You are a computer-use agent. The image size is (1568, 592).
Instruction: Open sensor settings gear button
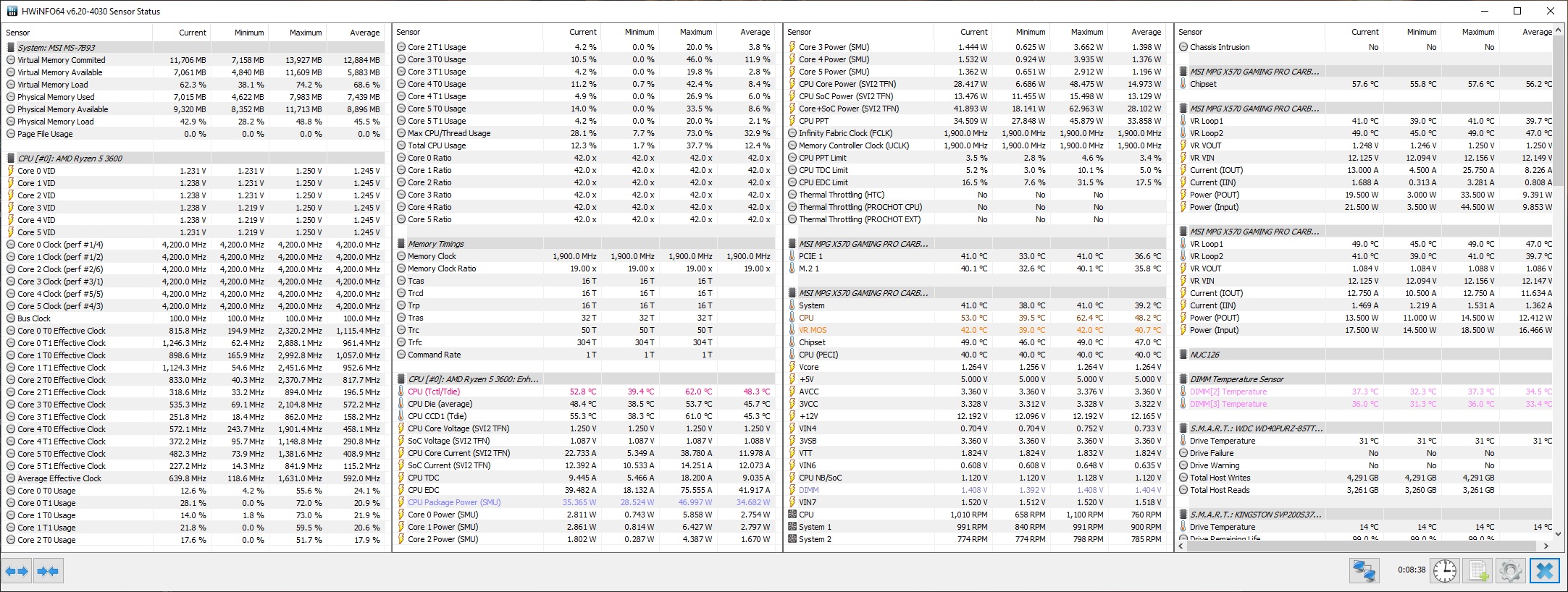(x=1511, y=571)
